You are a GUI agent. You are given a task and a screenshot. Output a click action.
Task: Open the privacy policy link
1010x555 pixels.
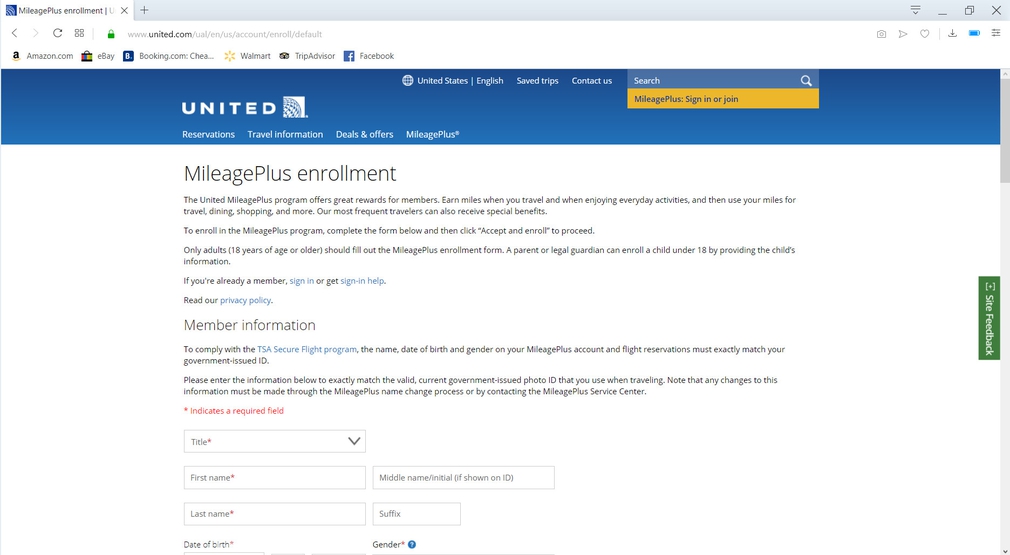(x=245, y=300)
